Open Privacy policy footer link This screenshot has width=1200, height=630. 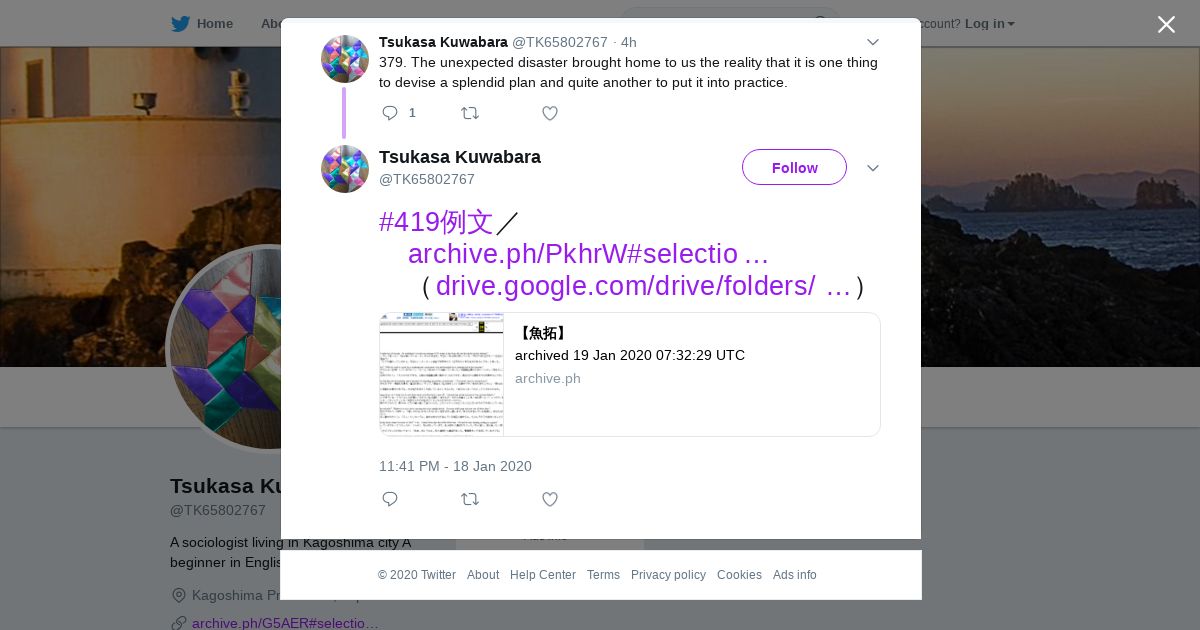tap(668, 575)
